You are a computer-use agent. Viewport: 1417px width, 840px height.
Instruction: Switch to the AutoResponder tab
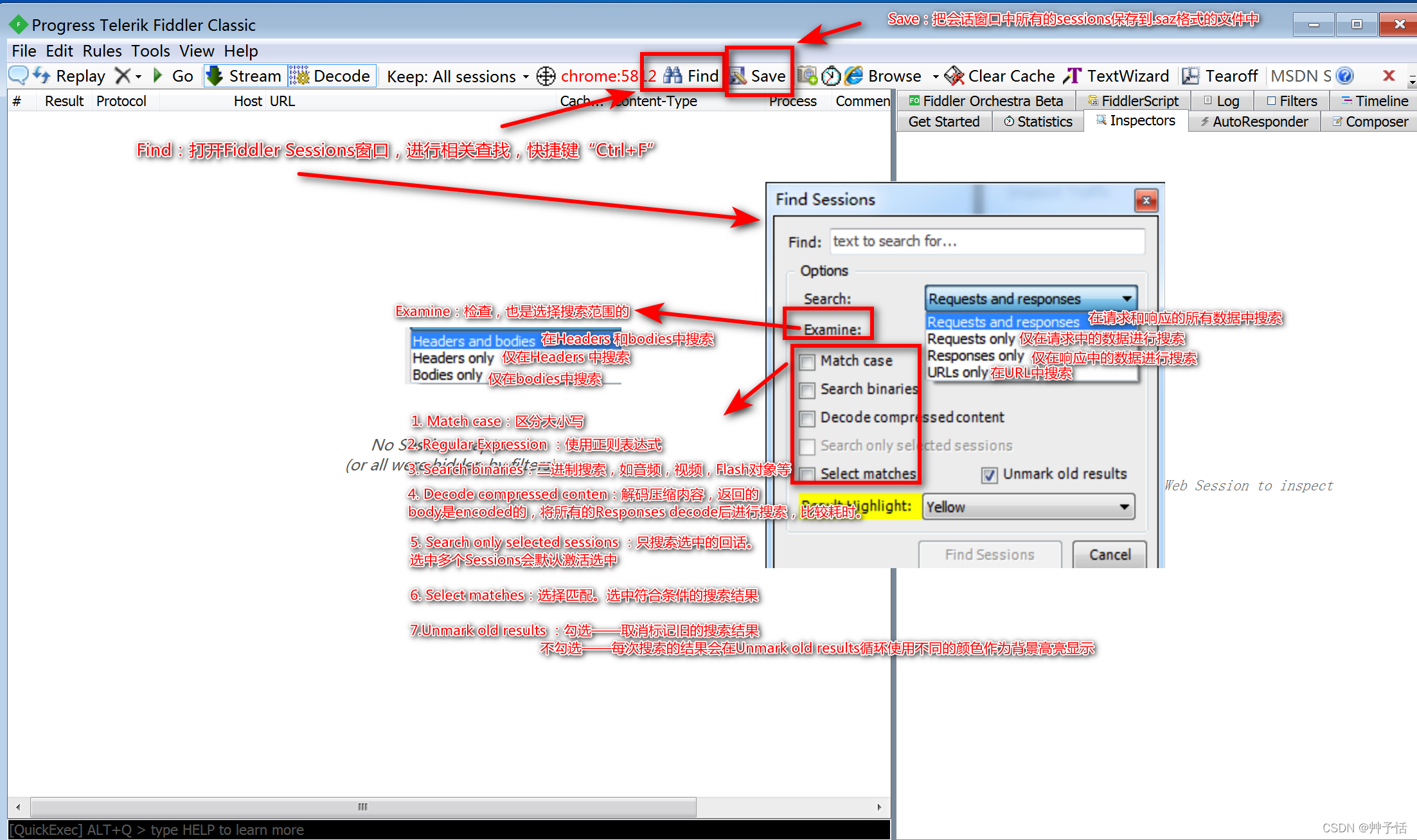click(x=1254, y=121)
